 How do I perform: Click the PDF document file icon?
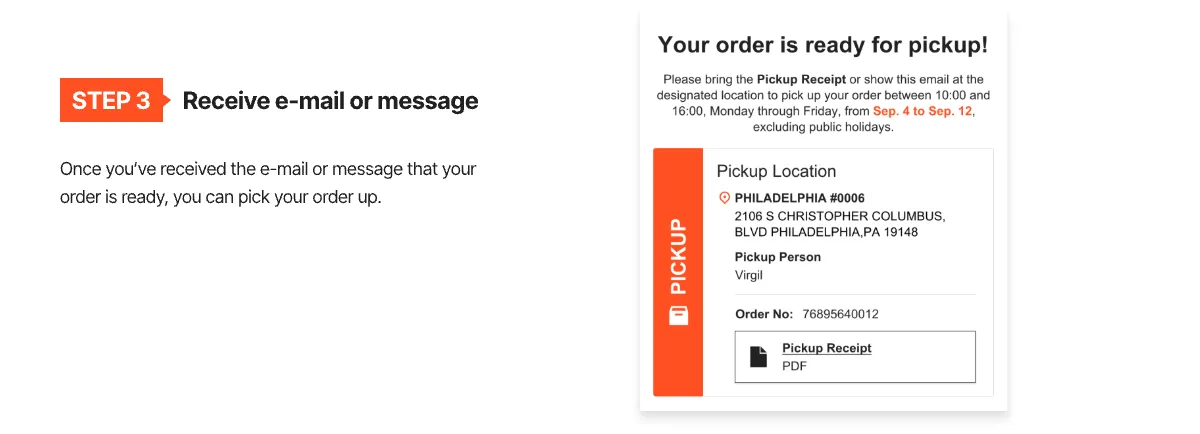(759, 355)
